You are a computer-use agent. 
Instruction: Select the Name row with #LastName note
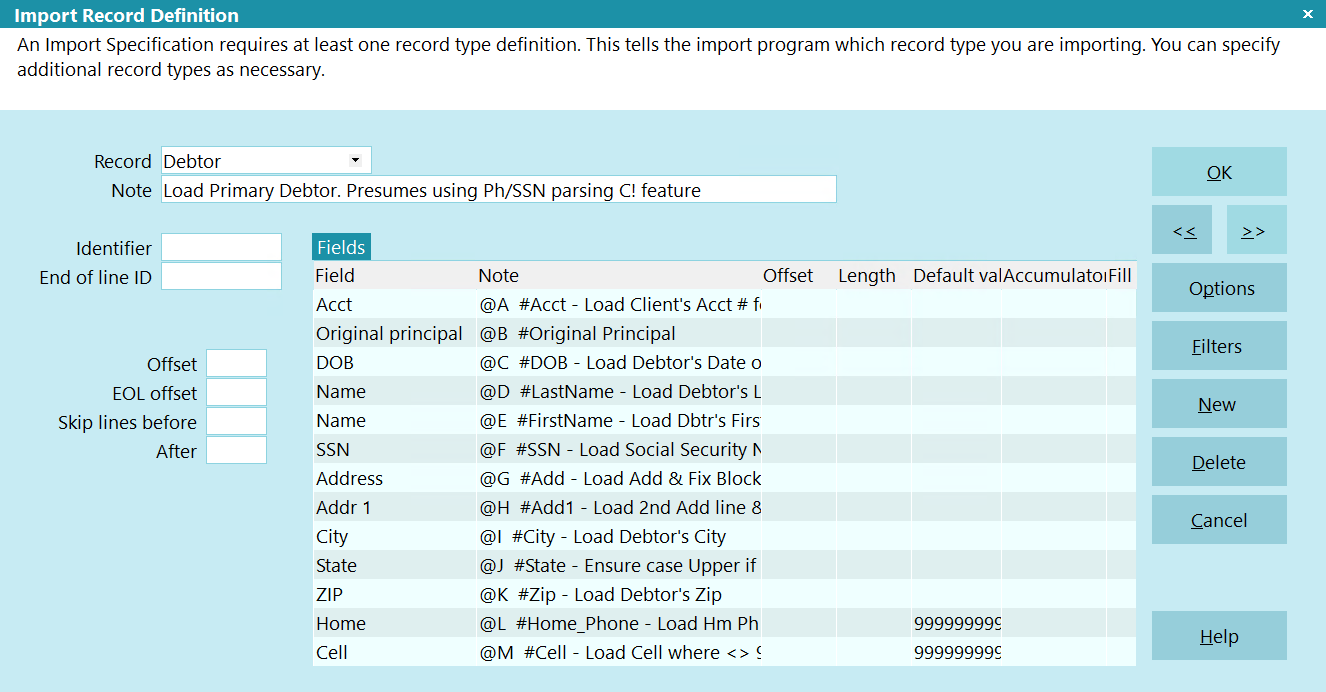(x=724, y=391)
